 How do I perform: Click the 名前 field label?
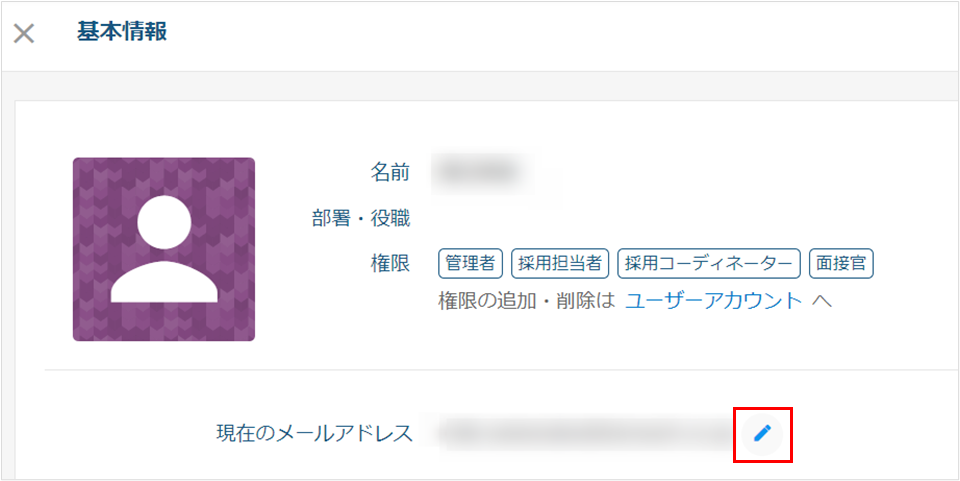click(390, 173)
